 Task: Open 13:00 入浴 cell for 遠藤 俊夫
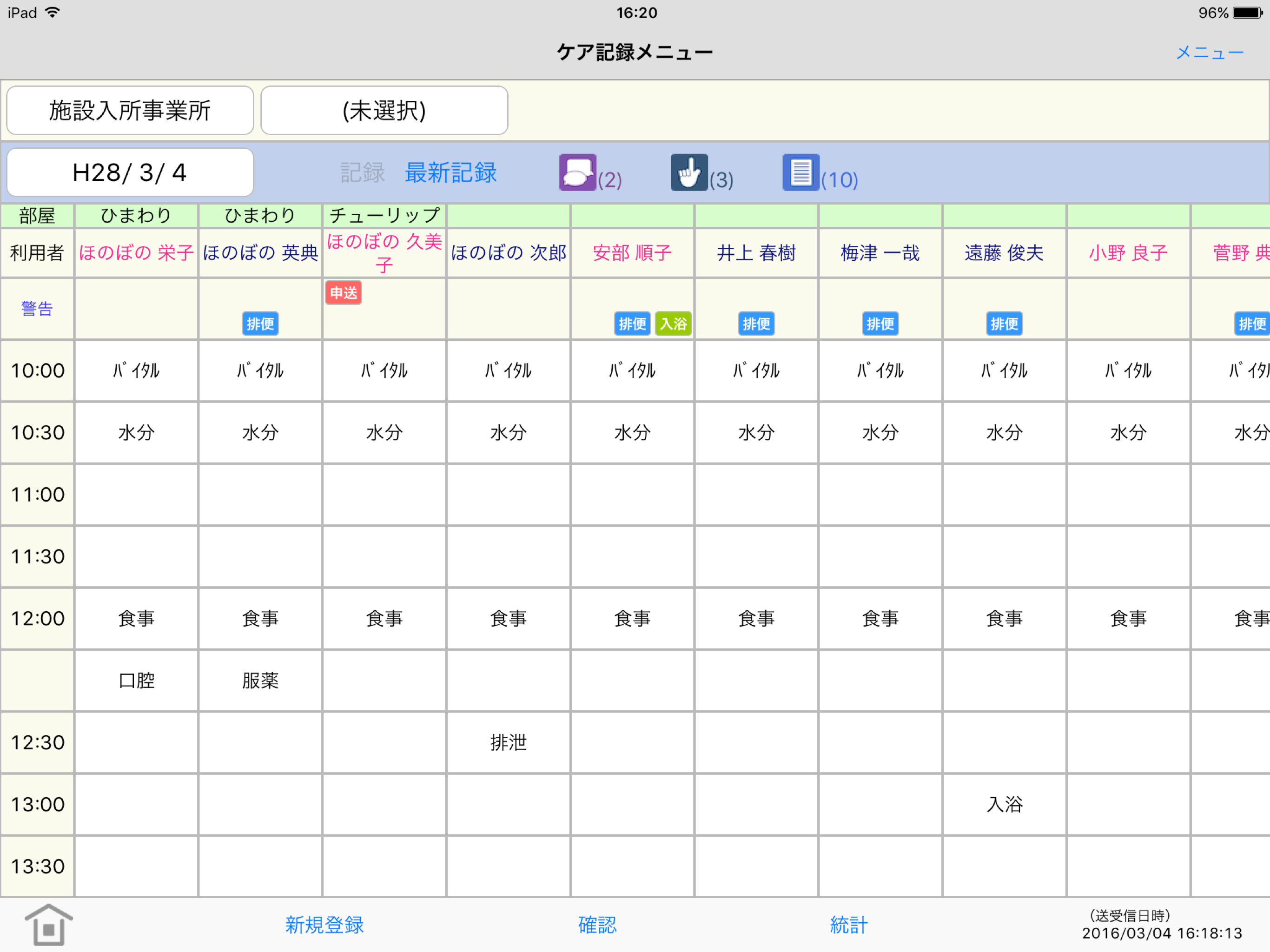tap(1004, 805)
